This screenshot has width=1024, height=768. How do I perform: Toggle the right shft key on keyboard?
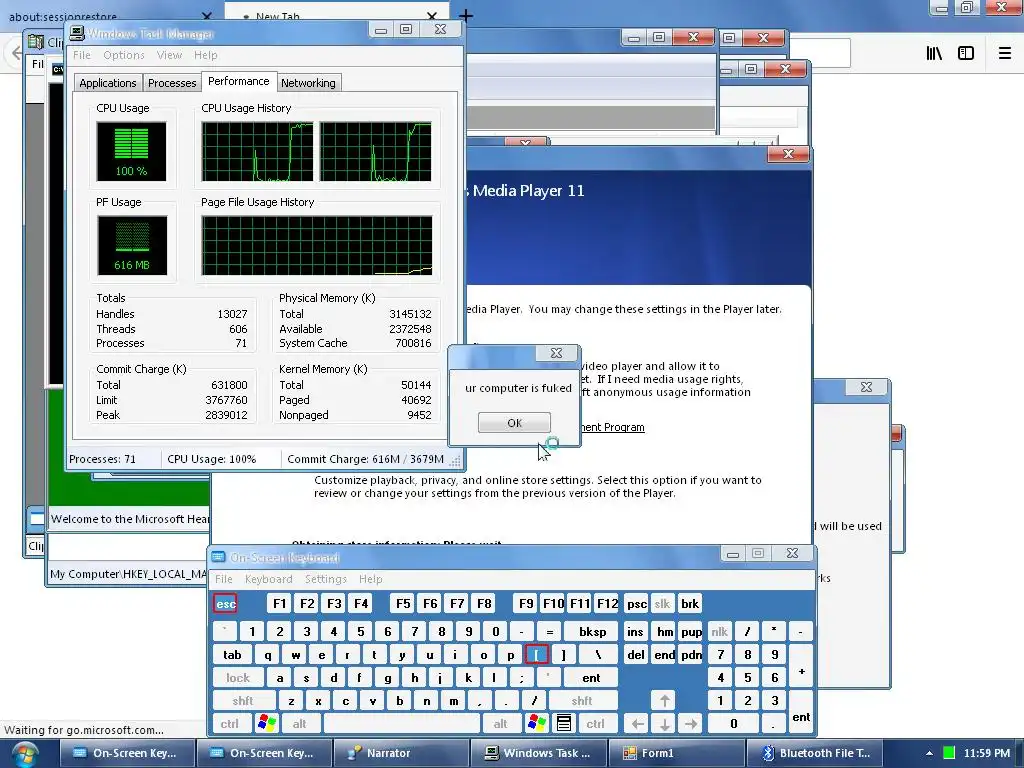point(582,701)
